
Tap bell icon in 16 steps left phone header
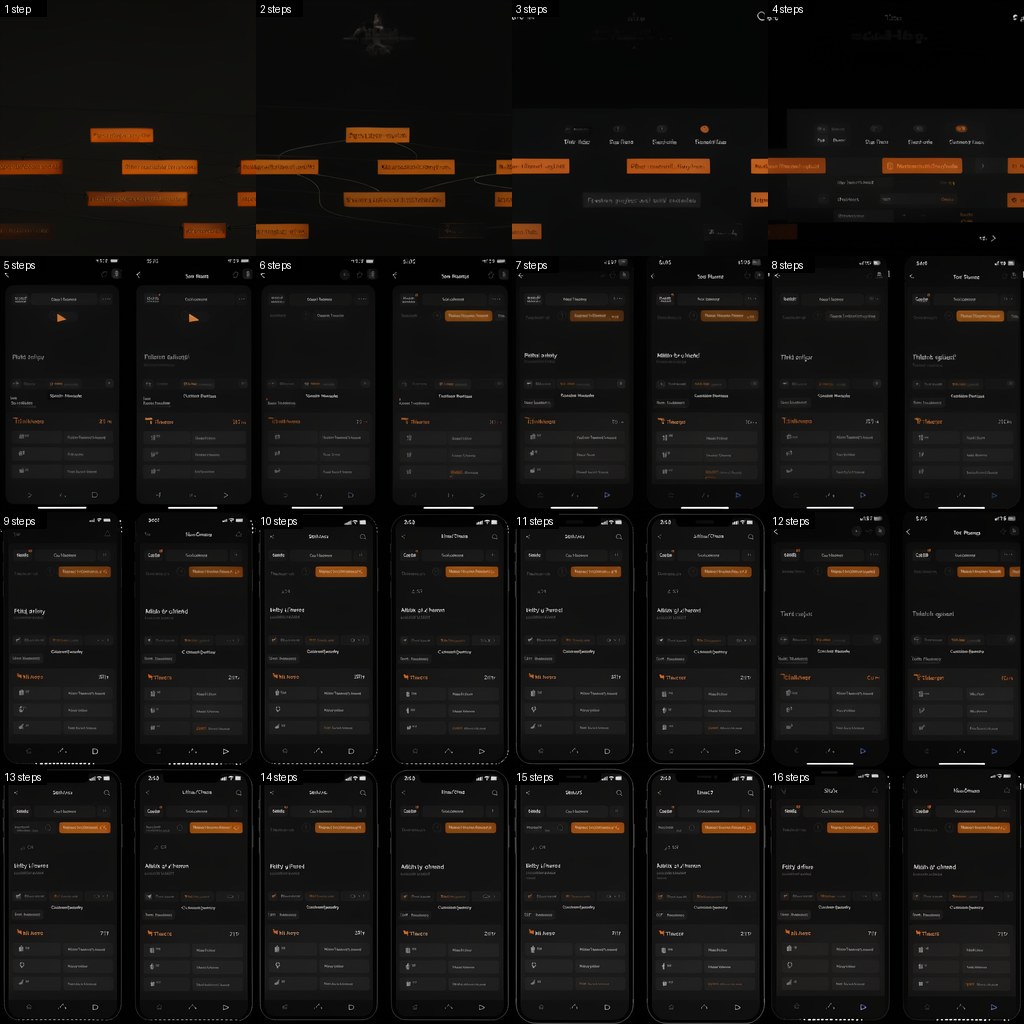click(875, 790)
